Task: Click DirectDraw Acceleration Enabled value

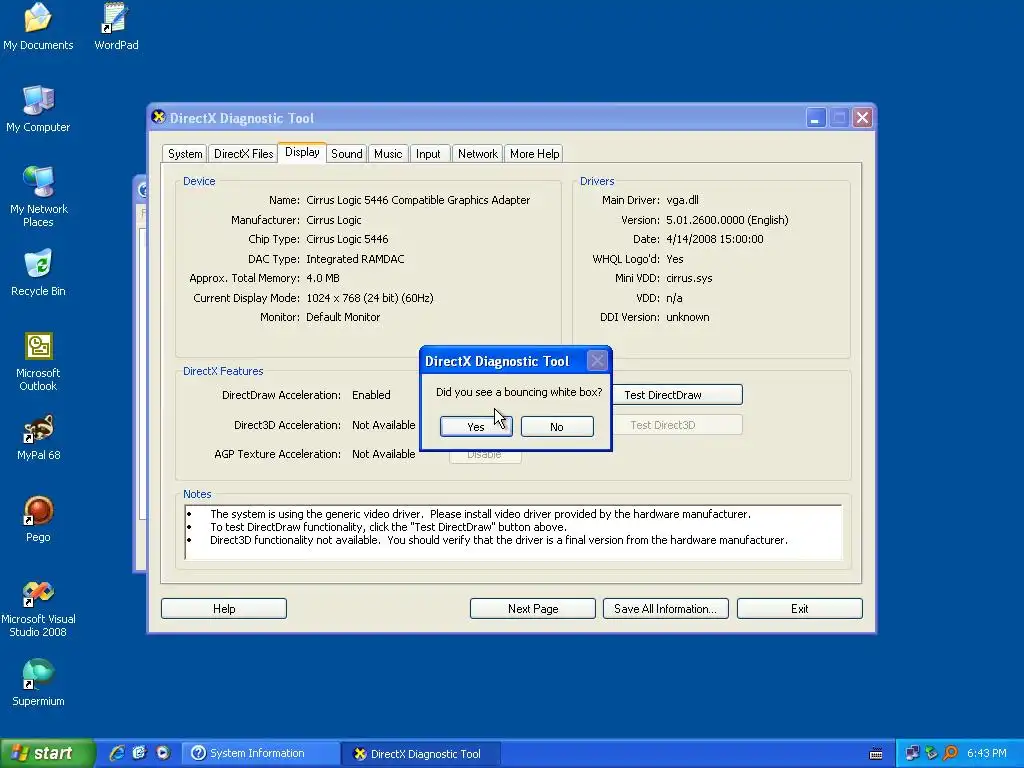Action: click(371, 395)
